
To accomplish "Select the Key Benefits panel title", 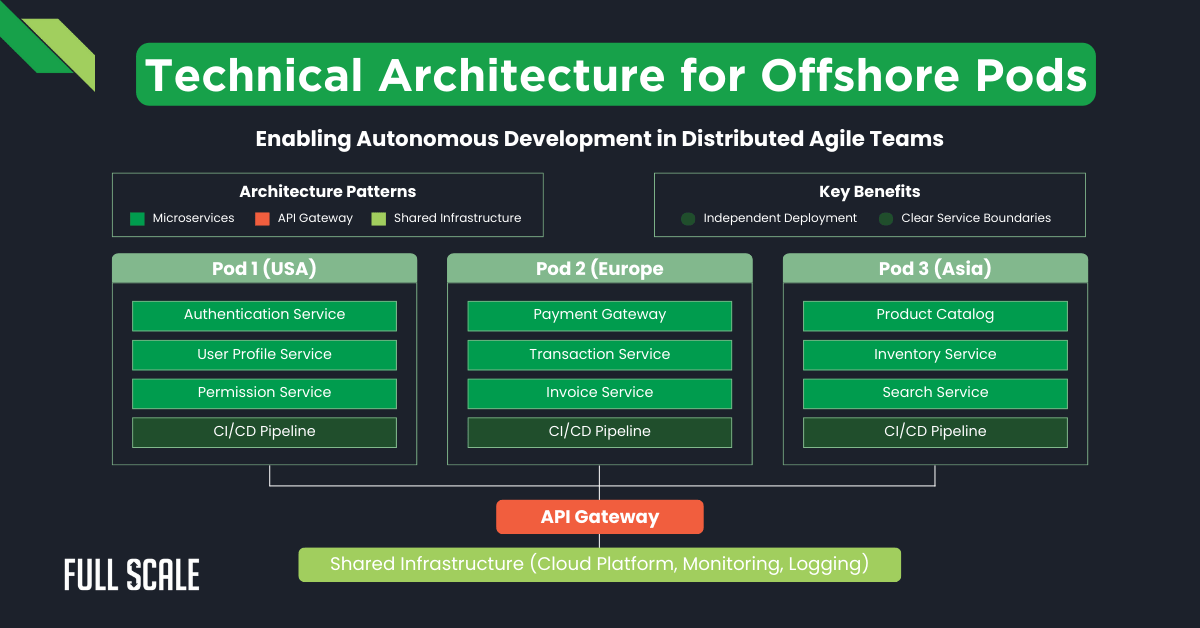I will 869,191.
